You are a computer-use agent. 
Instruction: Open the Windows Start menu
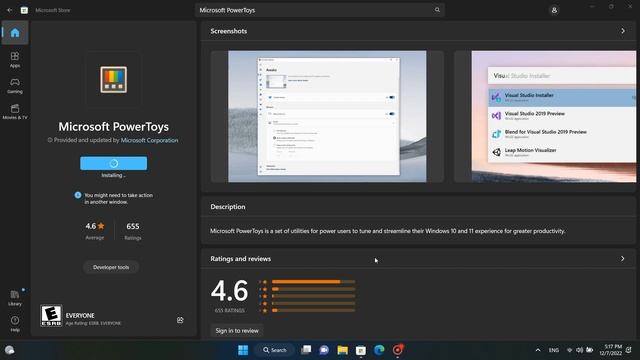(x=243, y=350)
